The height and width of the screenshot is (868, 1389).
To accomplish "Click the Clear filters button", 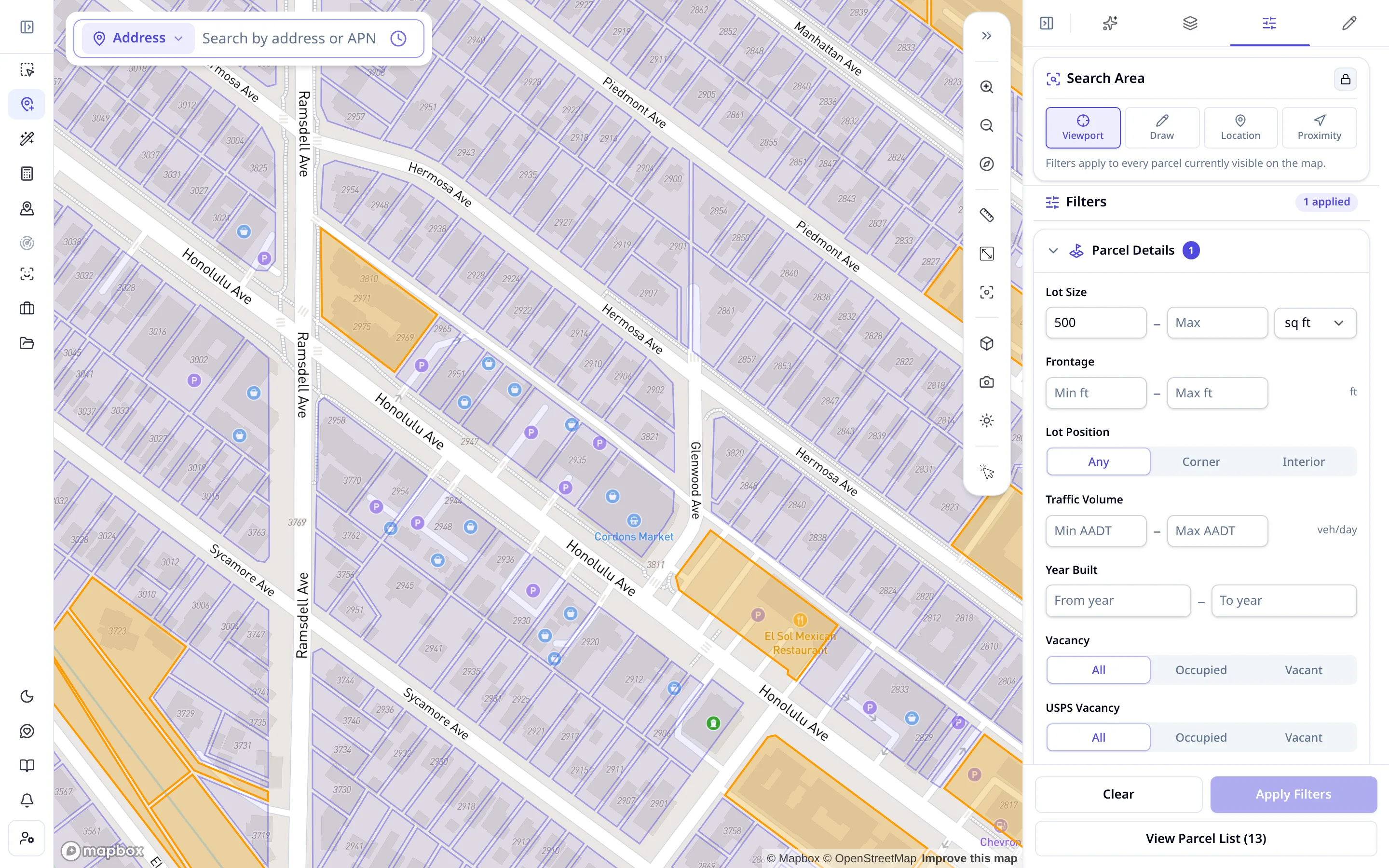I will coord(1118,795).
